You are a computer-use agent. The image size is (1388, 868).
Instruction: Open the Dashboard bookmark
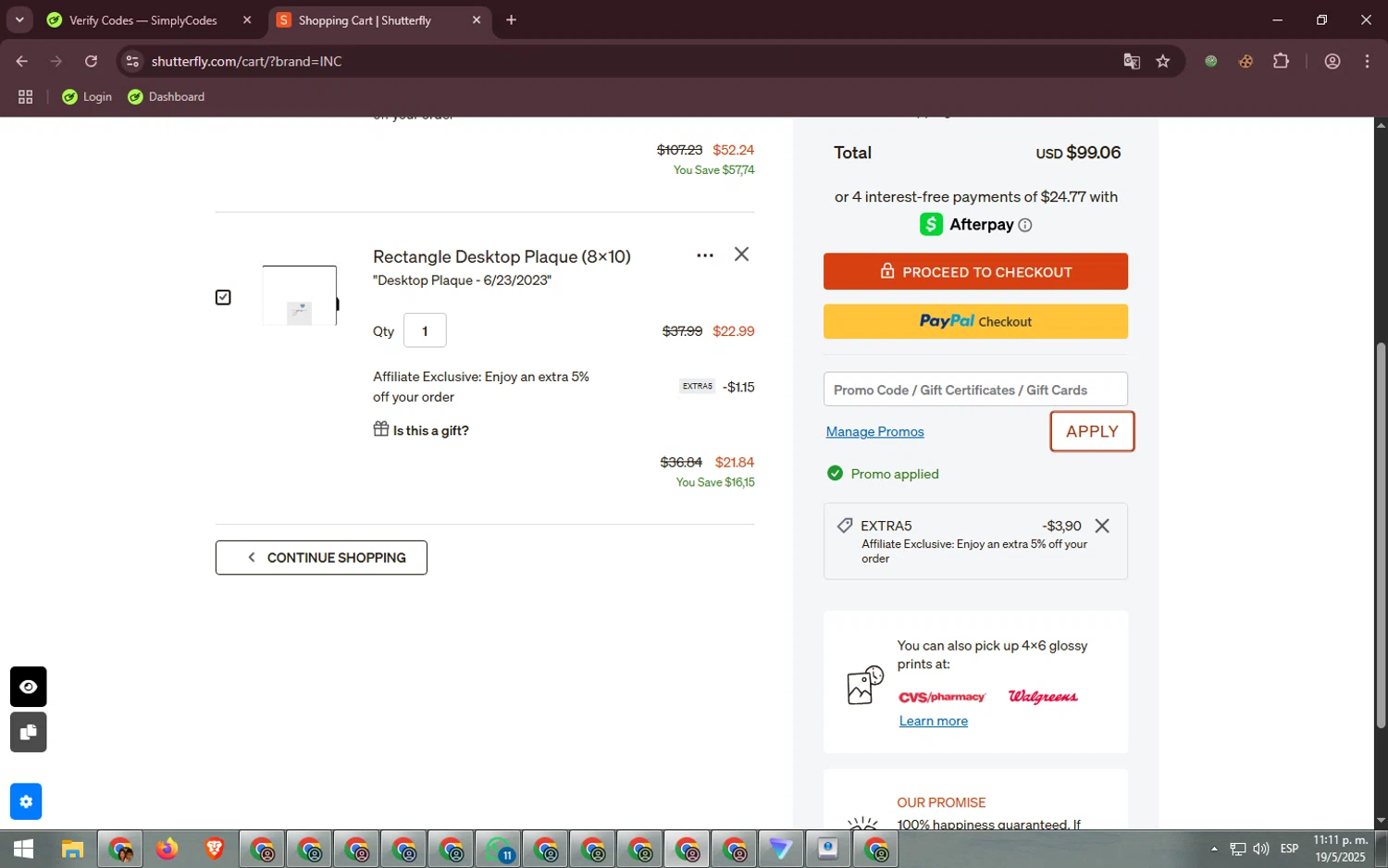tap(167, 97)
